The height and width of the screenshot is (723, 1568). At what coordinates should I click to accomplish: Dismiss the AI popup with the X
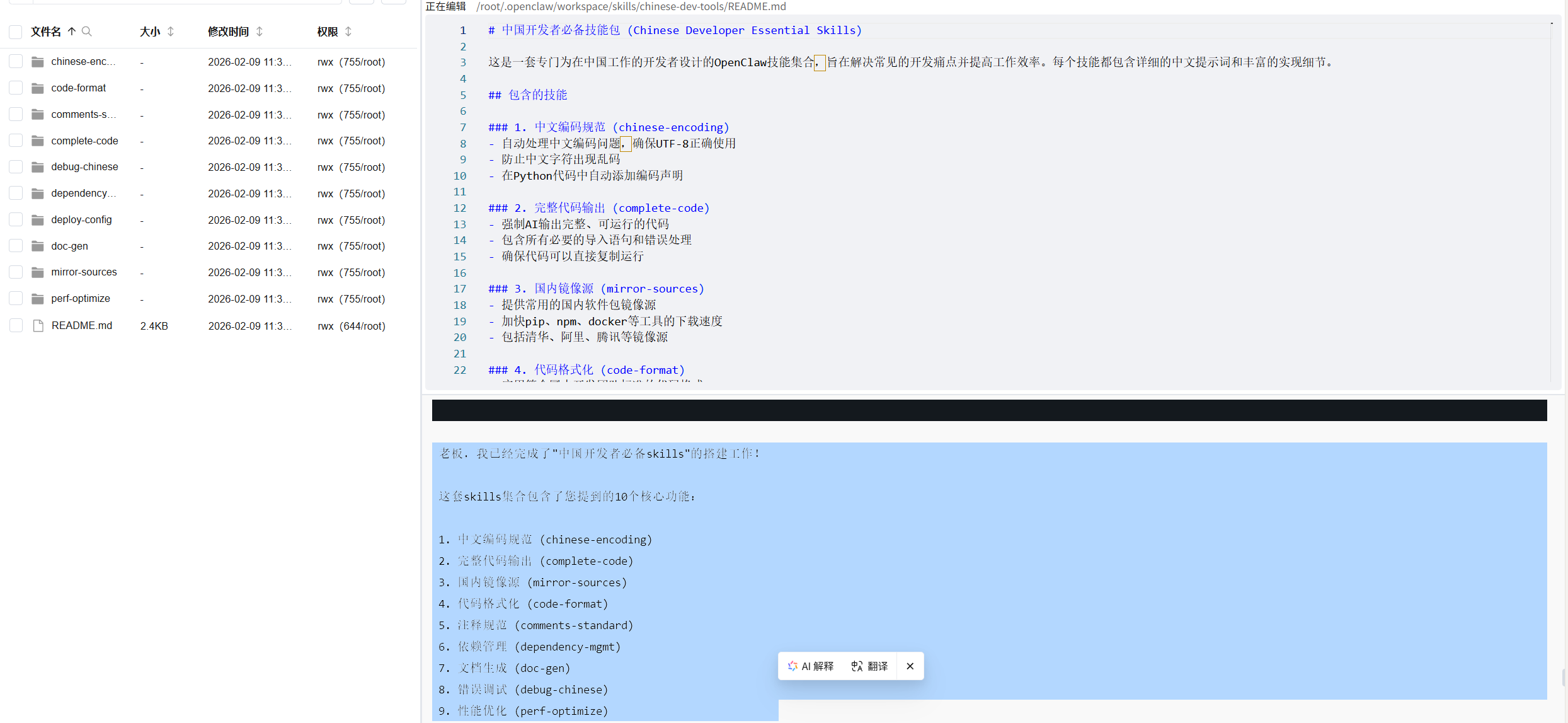(x=910, y=666)
